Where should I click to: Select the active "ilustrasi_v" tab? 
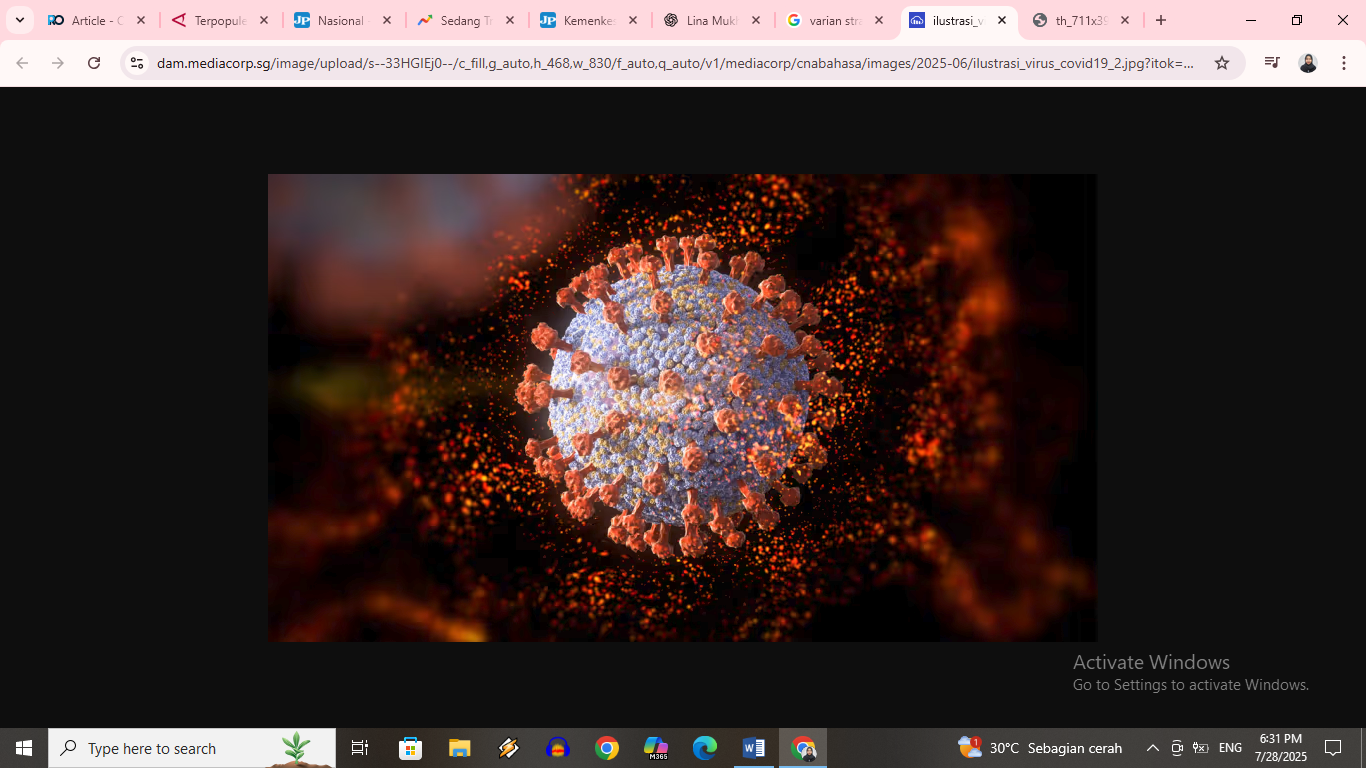click(x=957, y=20)
